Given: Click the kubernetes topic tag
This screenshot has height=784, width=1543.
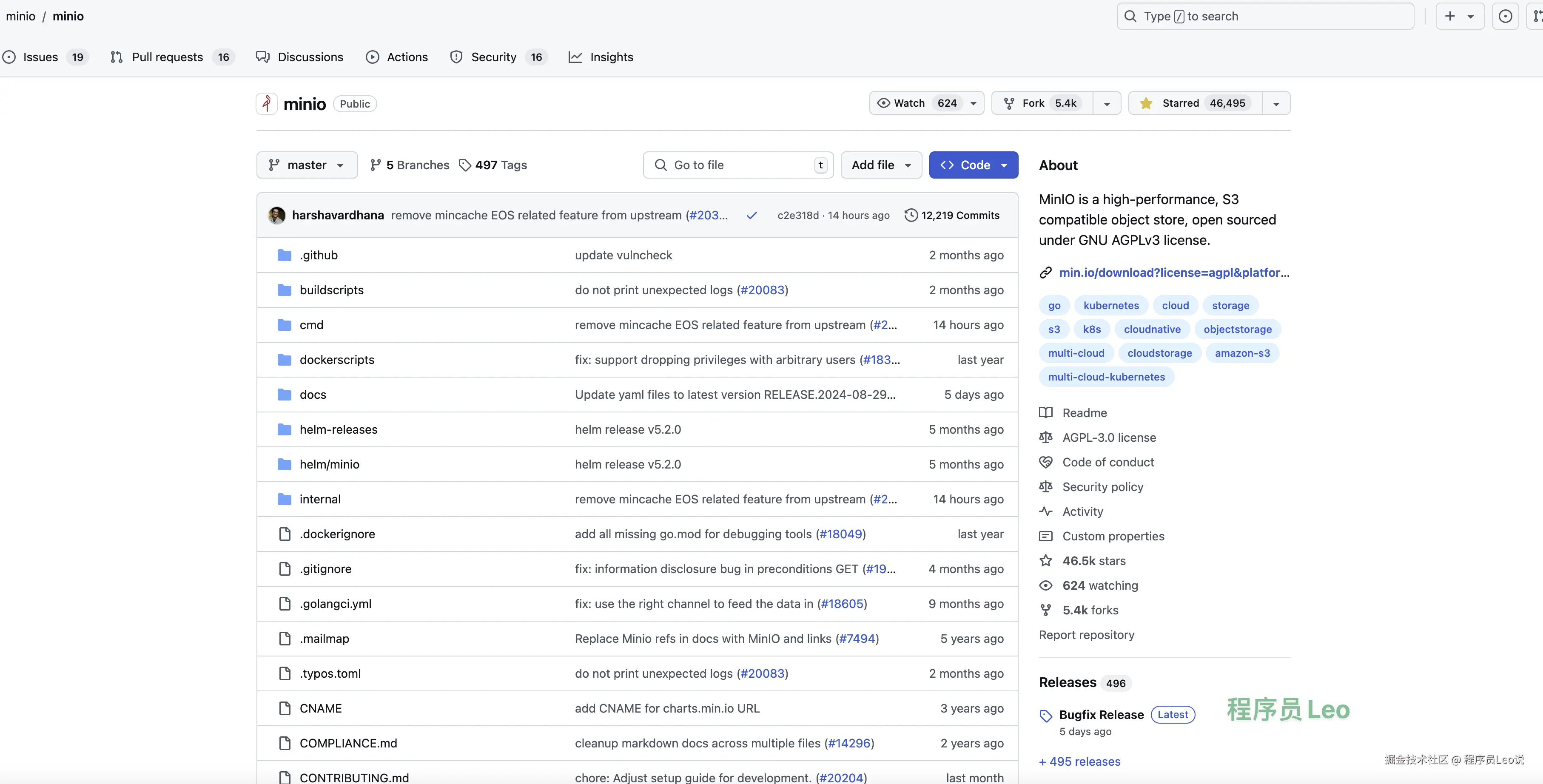Looking at the screenshot, I should tap(1111, 305).
